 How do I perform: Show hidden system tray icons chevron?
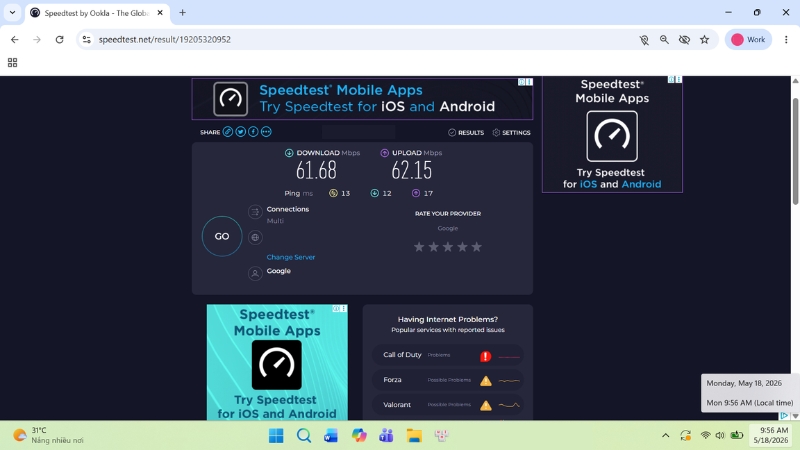click(x=665, y=435)
